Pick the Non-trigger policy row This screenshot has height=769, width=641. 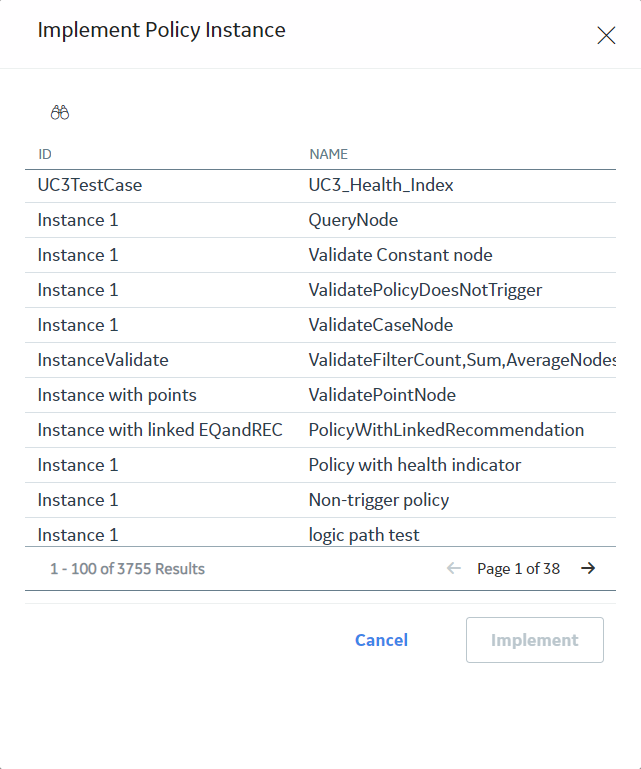320,500
